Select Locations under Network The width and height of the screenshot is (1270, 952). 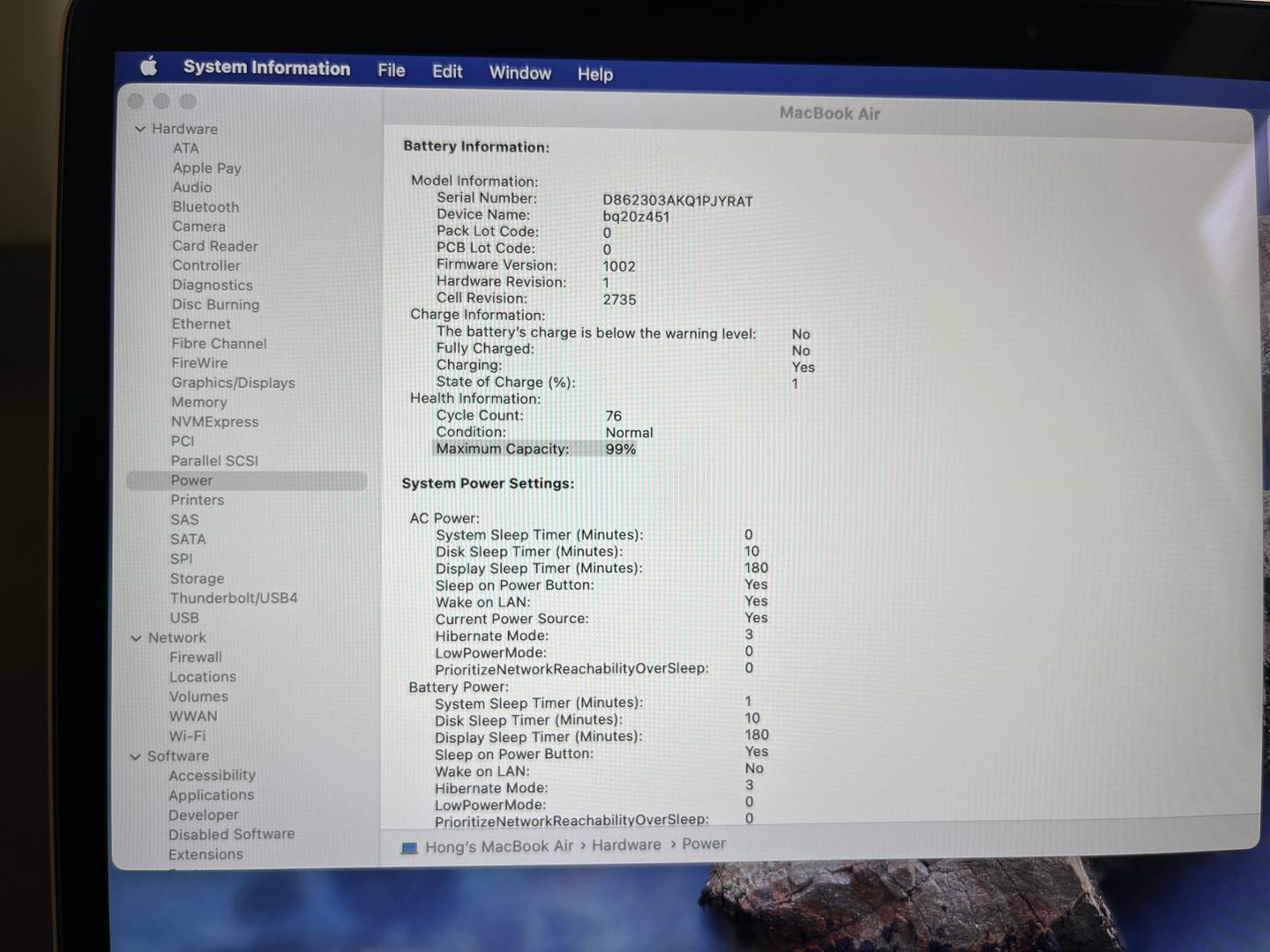[203, 677]
